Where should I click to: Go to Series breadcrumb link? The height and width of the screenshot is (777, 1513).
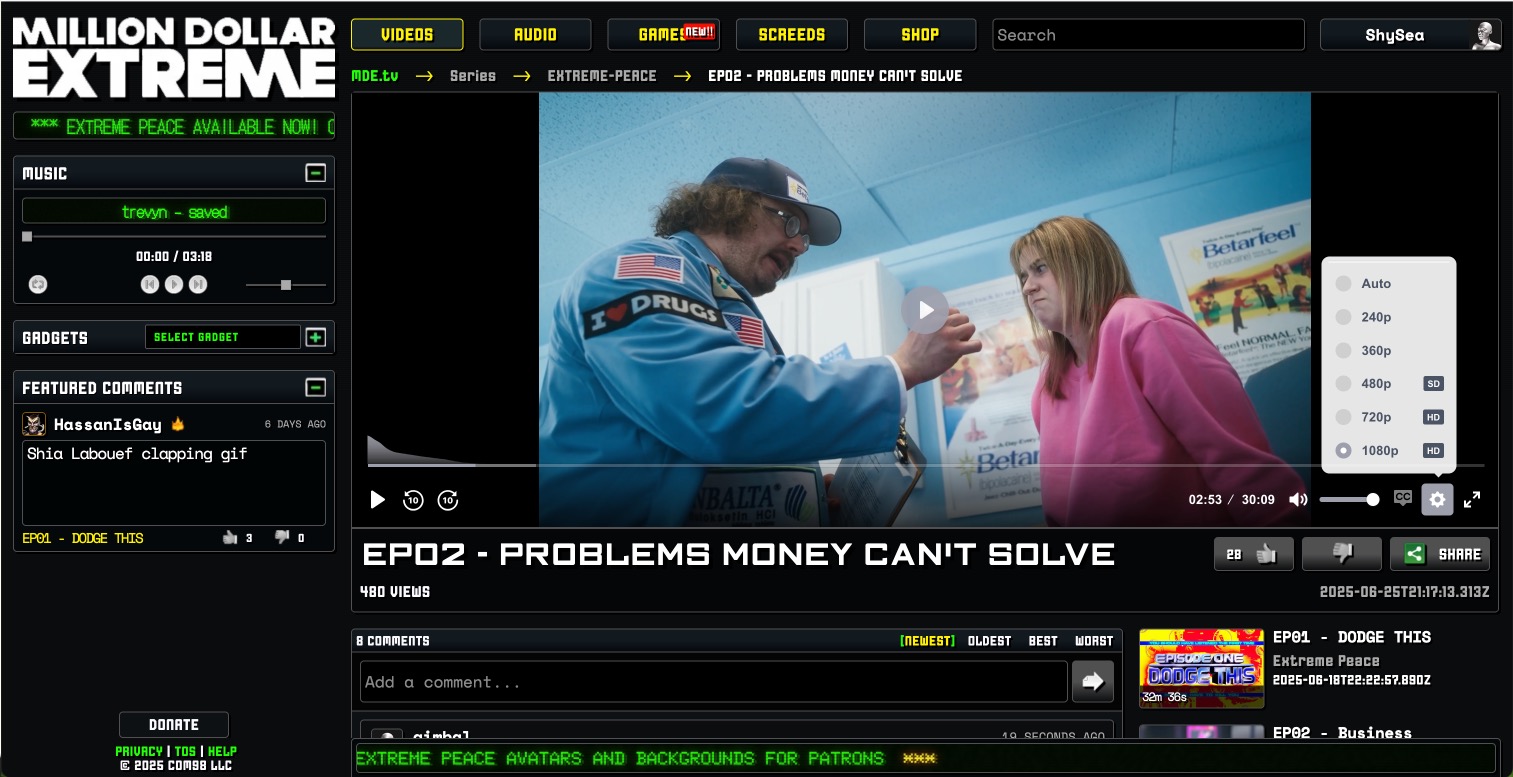click(473, 76)
